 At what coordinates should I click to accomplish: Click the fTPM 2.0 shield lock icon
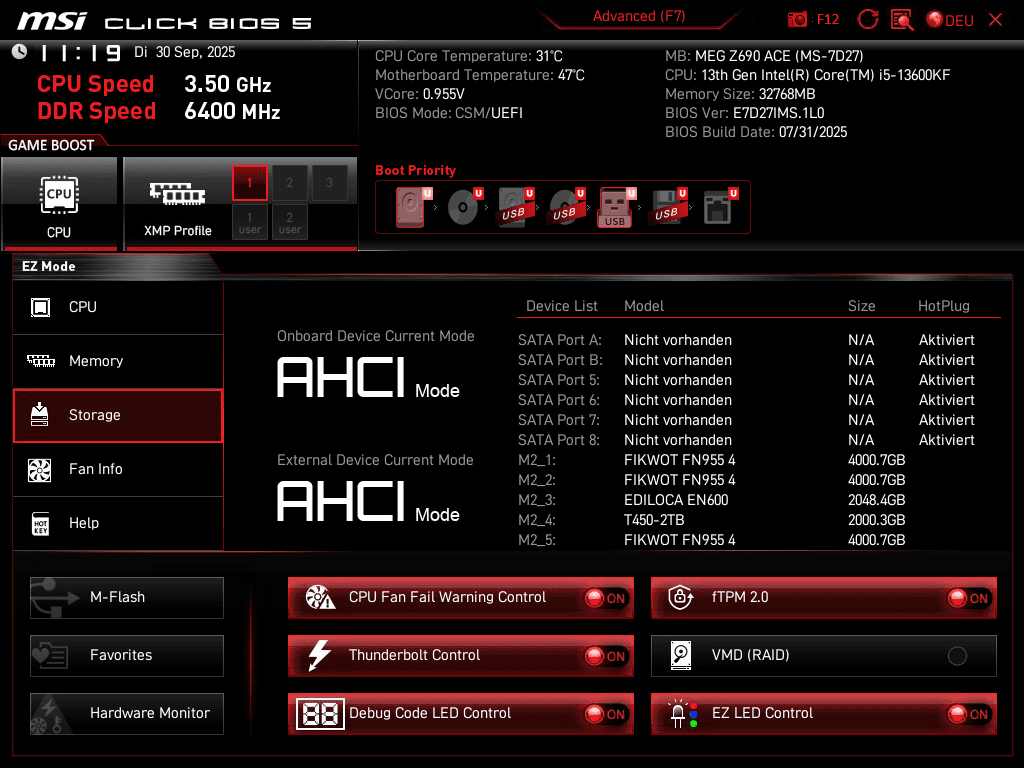click(680, 597)
